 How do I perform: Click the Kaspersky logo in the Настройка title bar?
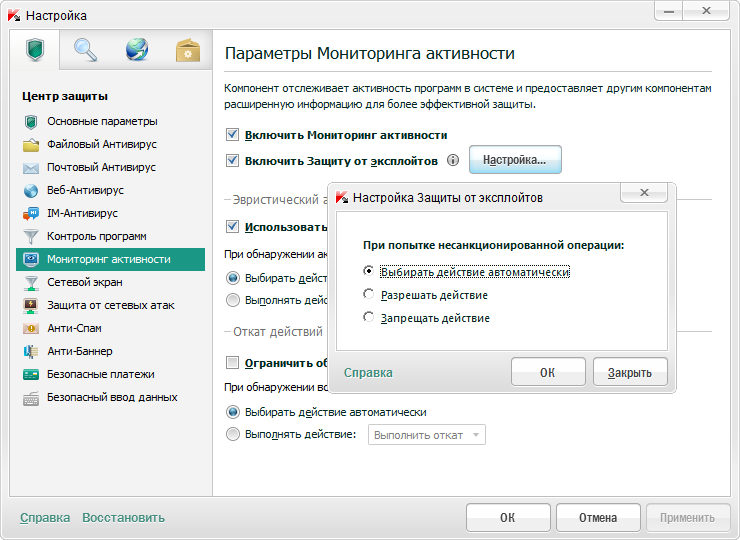14,15
